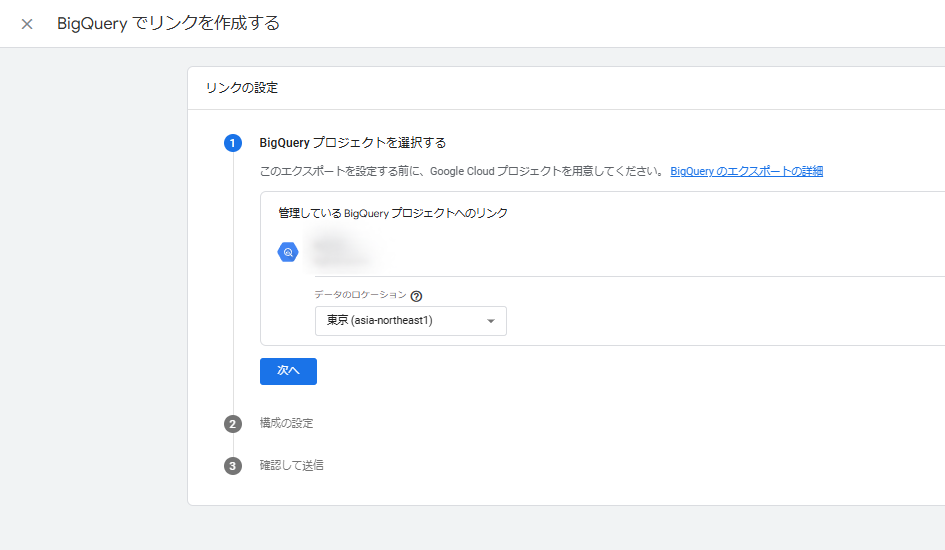This screenshot has width=945, height=550.
Task: Open the 東京 (asia-northeast1) location dropdown
Action: (x=410, y=320)
